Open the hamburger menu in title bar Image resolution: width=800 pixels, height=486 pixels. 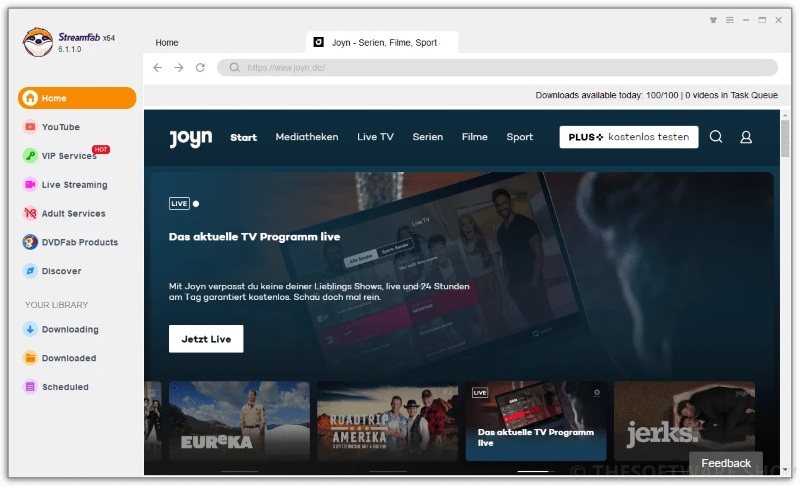coord(730,20)
